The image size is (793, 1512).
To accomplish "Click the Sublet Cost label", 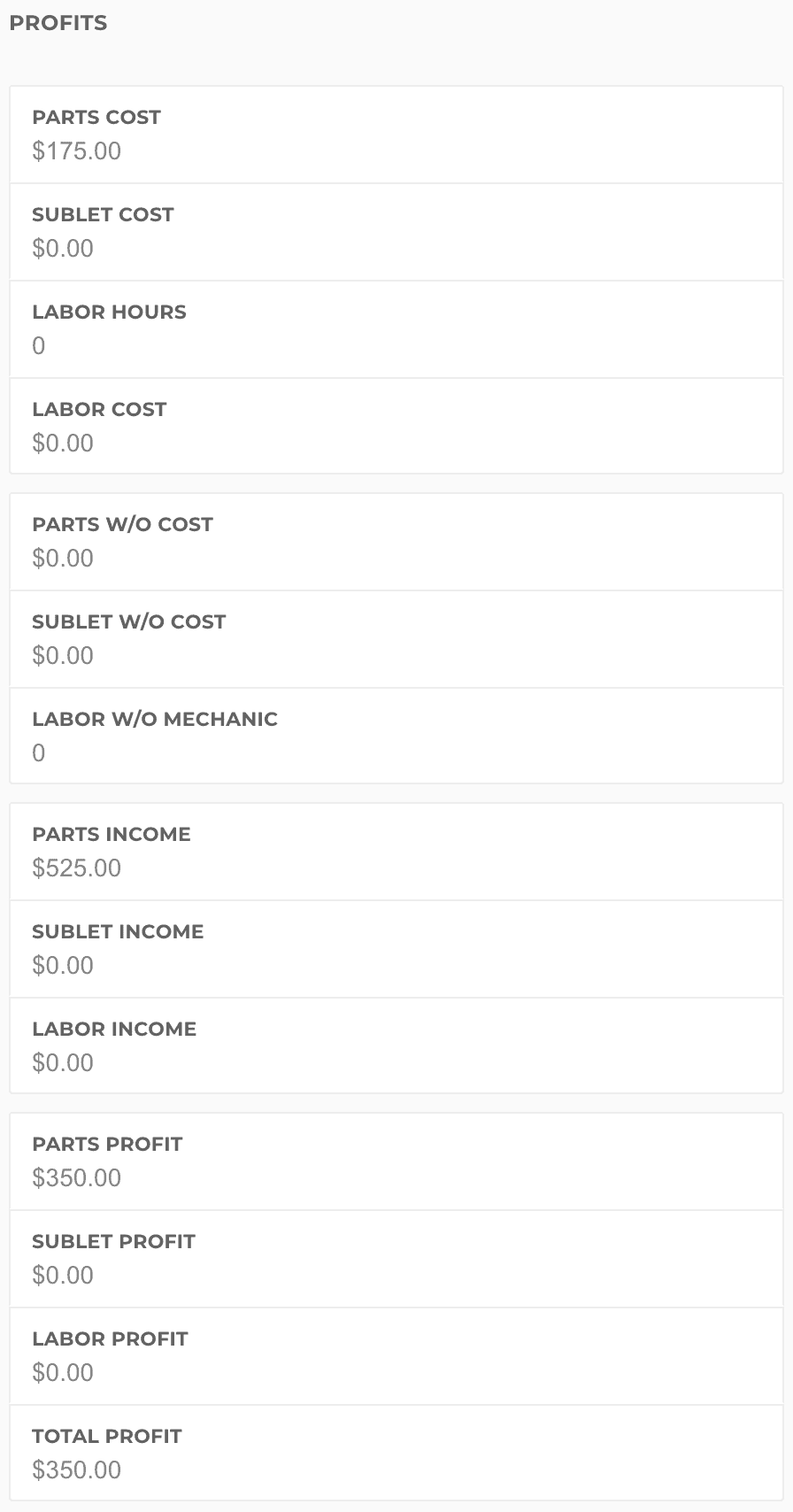I will tap(103, 215).
